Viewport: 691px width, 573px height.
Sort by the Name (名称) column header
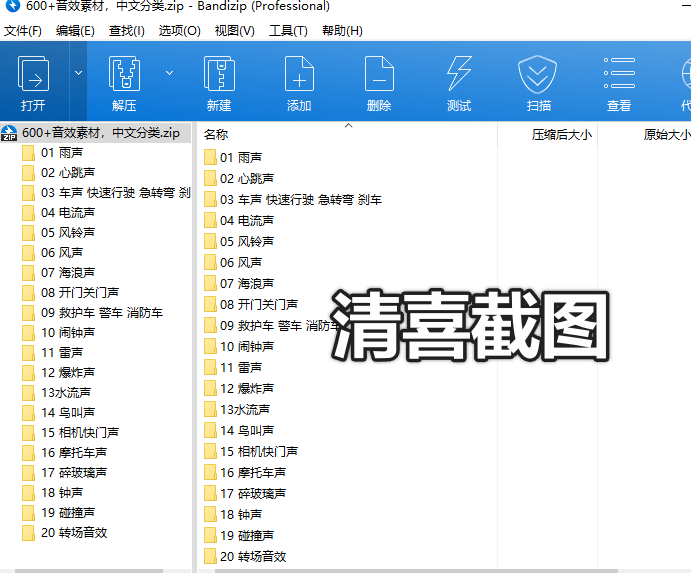click(216, 134)
